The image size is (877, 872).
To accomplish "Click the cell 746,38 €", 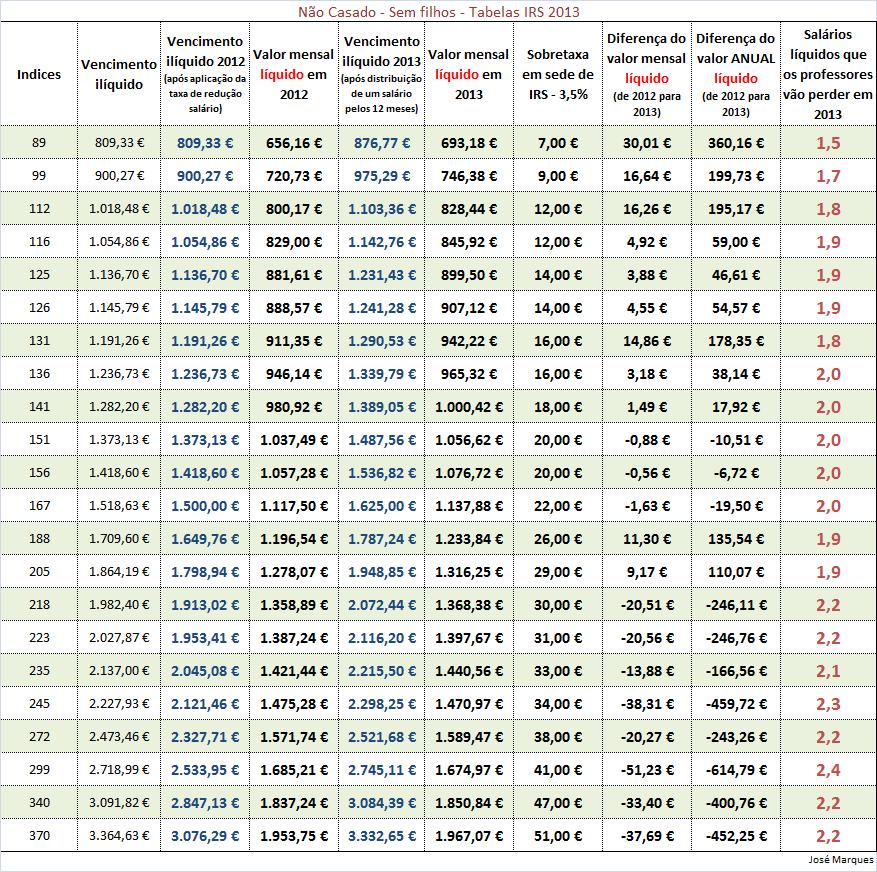I will (469, 176).
